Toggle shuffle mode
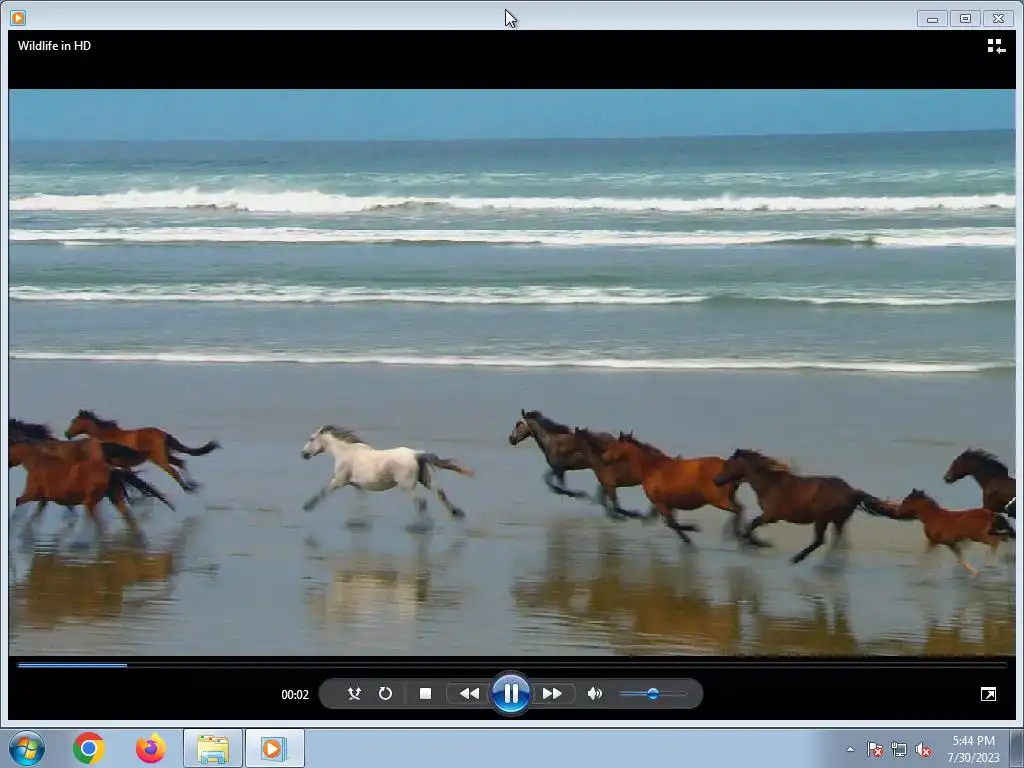This screenshot has width=1024, height=768. click(355, 694)
